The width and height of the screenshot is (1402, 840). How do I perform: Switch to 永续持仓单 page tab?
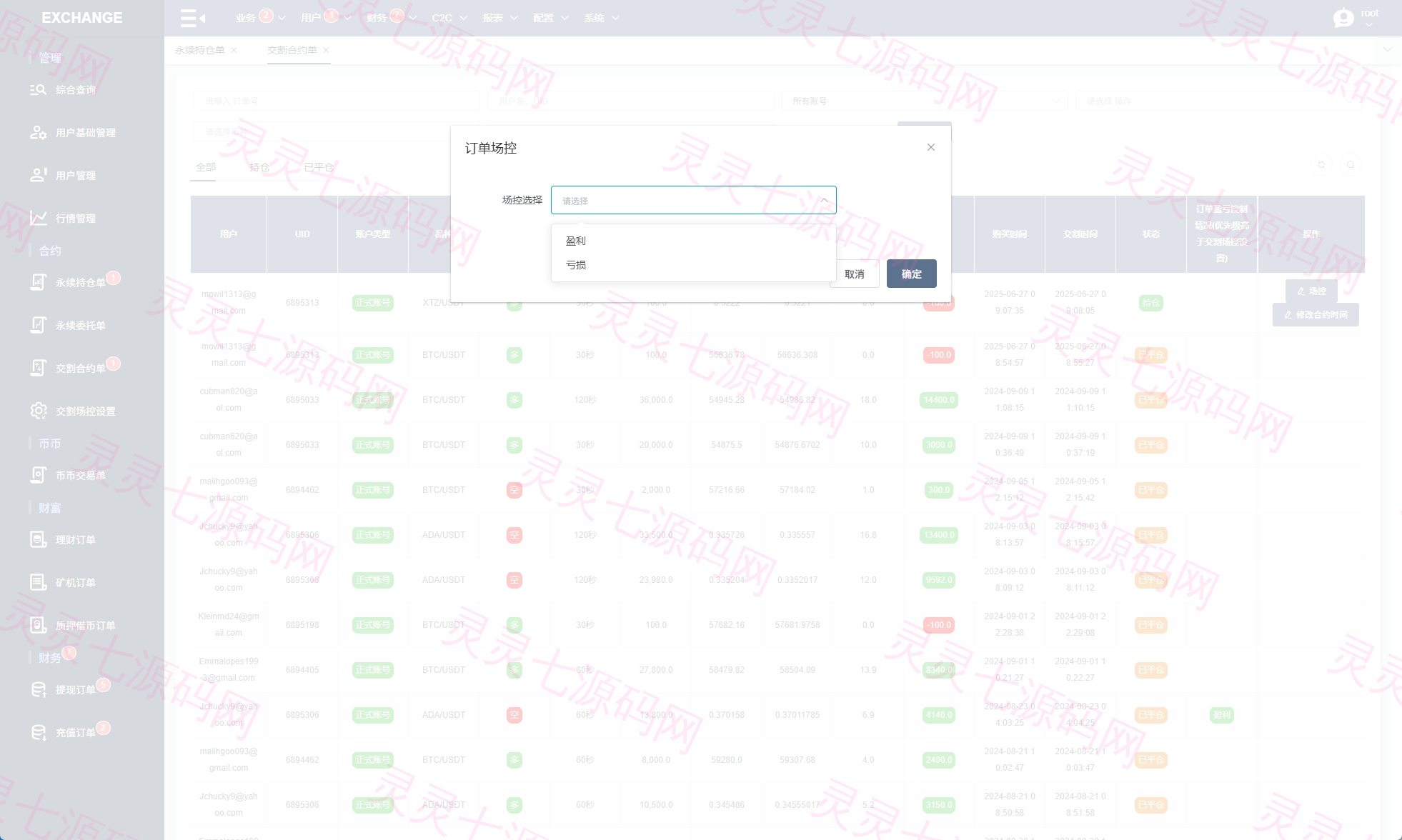[x=200, y=50]
